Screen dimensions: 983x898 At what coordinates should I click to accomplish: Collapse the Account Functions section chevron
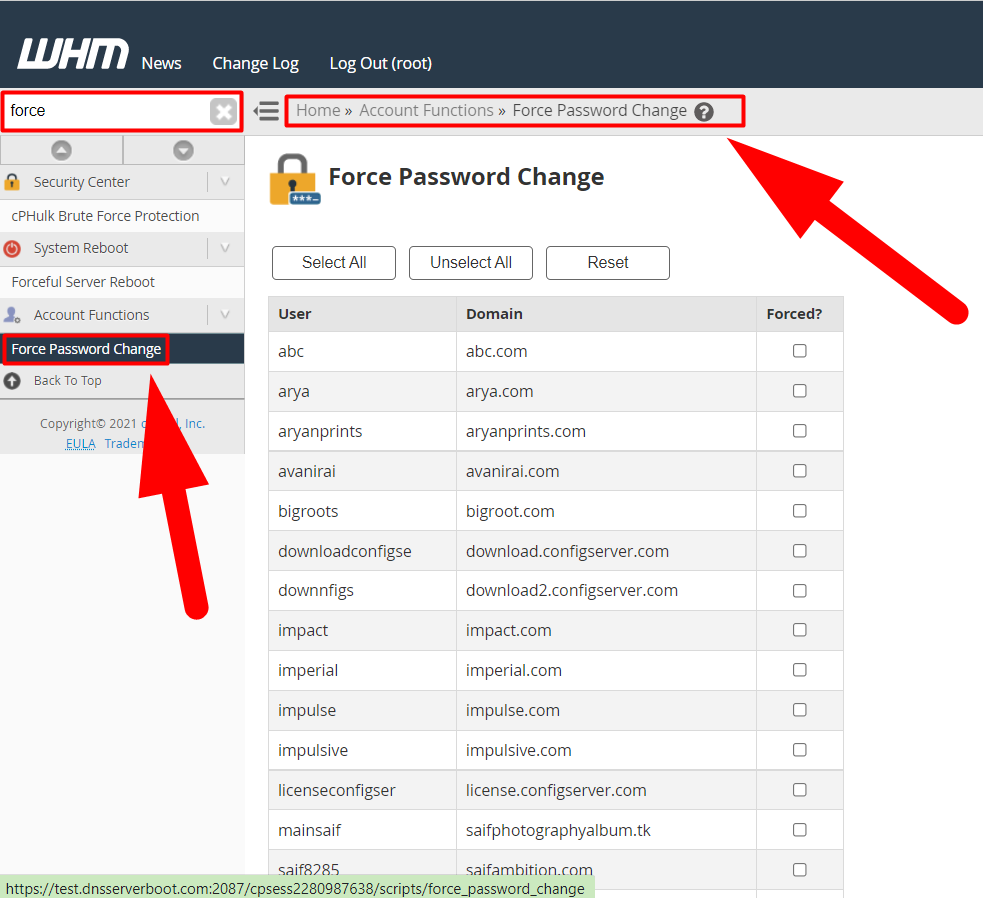click(225, 315)
